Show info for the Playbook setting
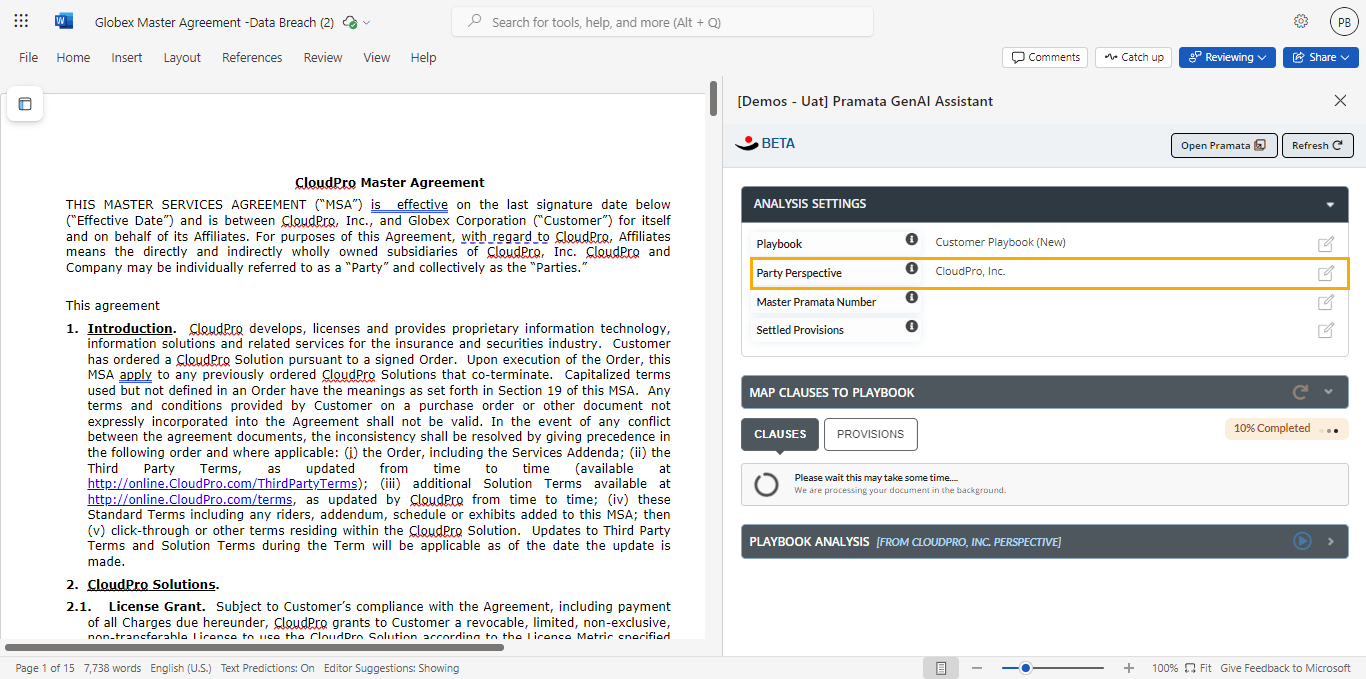Image resolution: width=1366 pixels, height=679 pixels. (x=912, y=239)
